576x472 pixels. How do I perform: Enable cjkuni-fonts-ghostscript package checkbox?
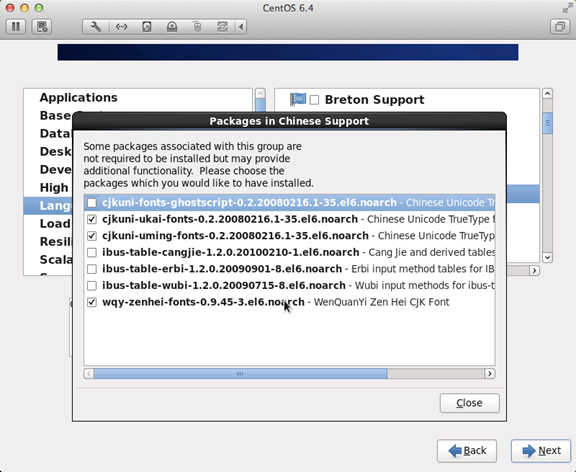tap(92, 203)
